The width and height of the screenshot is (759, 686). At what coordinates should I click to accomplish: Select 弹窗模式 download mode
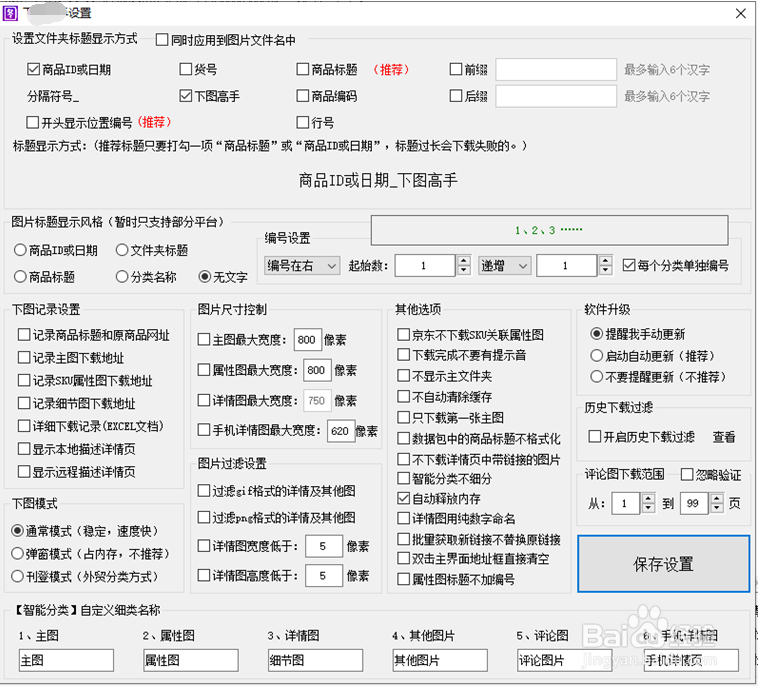pyautogui.click(x=17, y=553)
